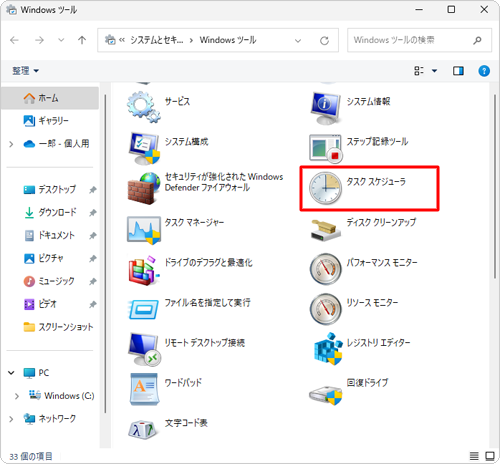500x464 pixels.
Task: Open ドキュメント in quick access
Action: [50, 235]
